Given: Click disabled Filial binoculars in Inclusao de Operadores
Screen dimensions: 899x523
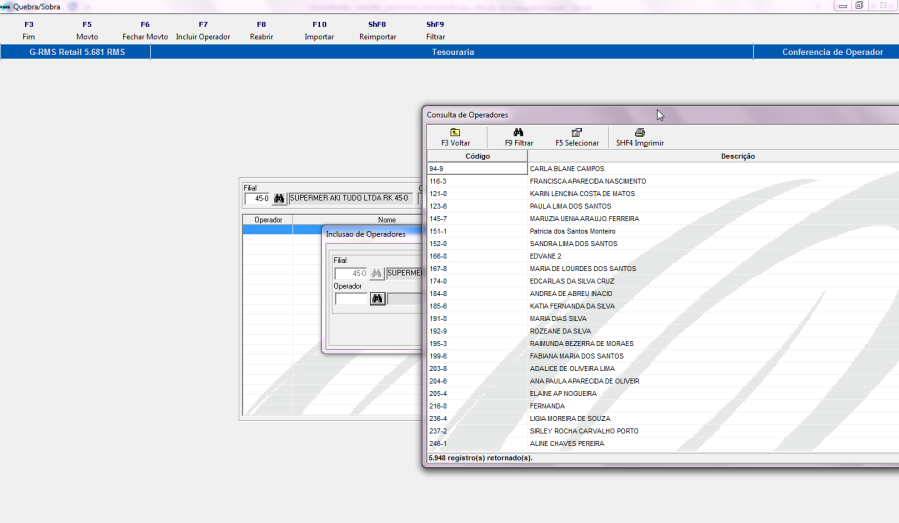Looking at the screenshot, I should 377,274.
